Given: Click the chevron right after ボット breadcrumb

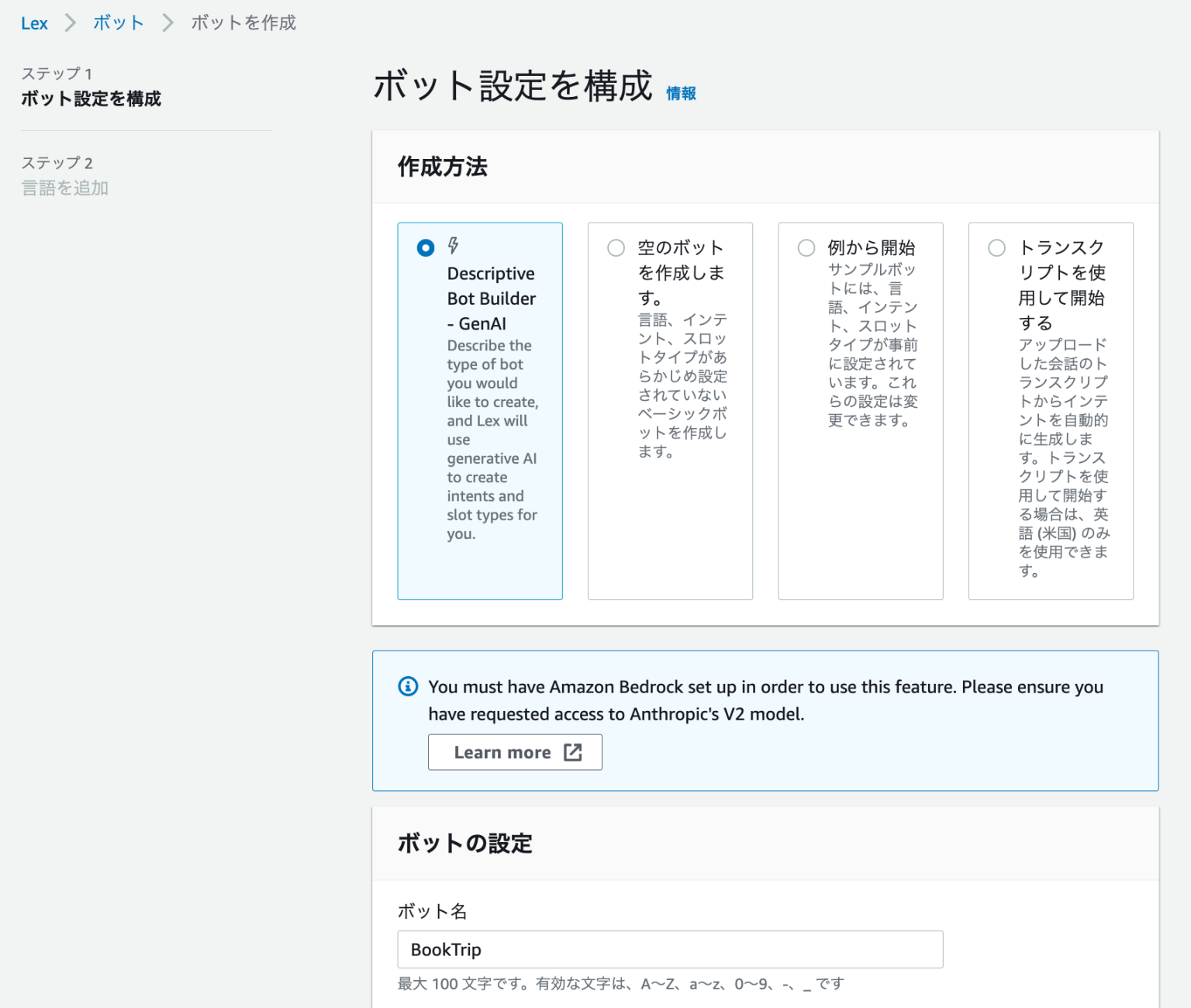Looking at the screenshot, I should (x=167, y=23).
